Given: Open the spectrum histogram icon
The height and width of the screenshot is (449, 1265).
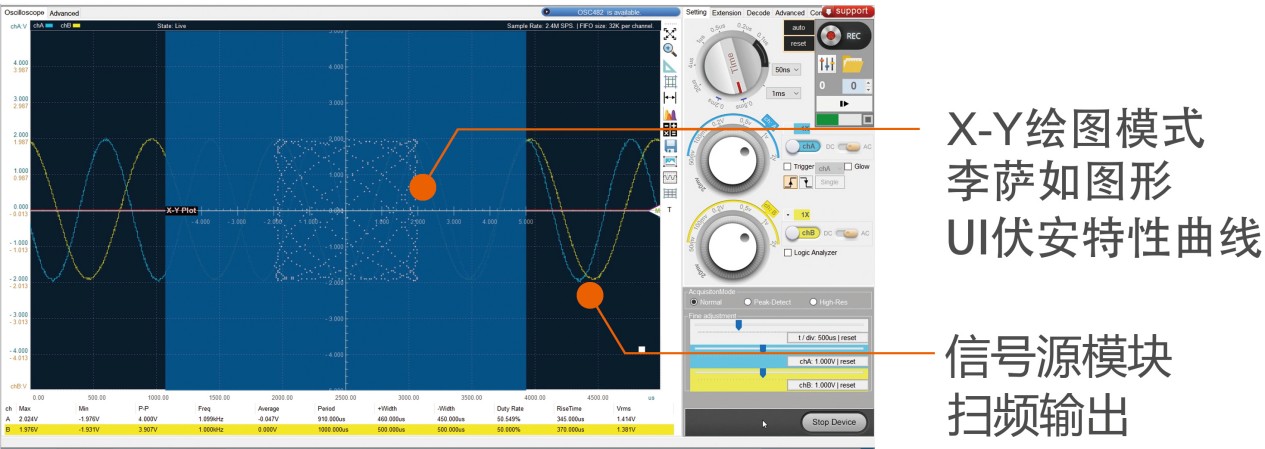Looking at the screenshot, I should tap(670, 114).
